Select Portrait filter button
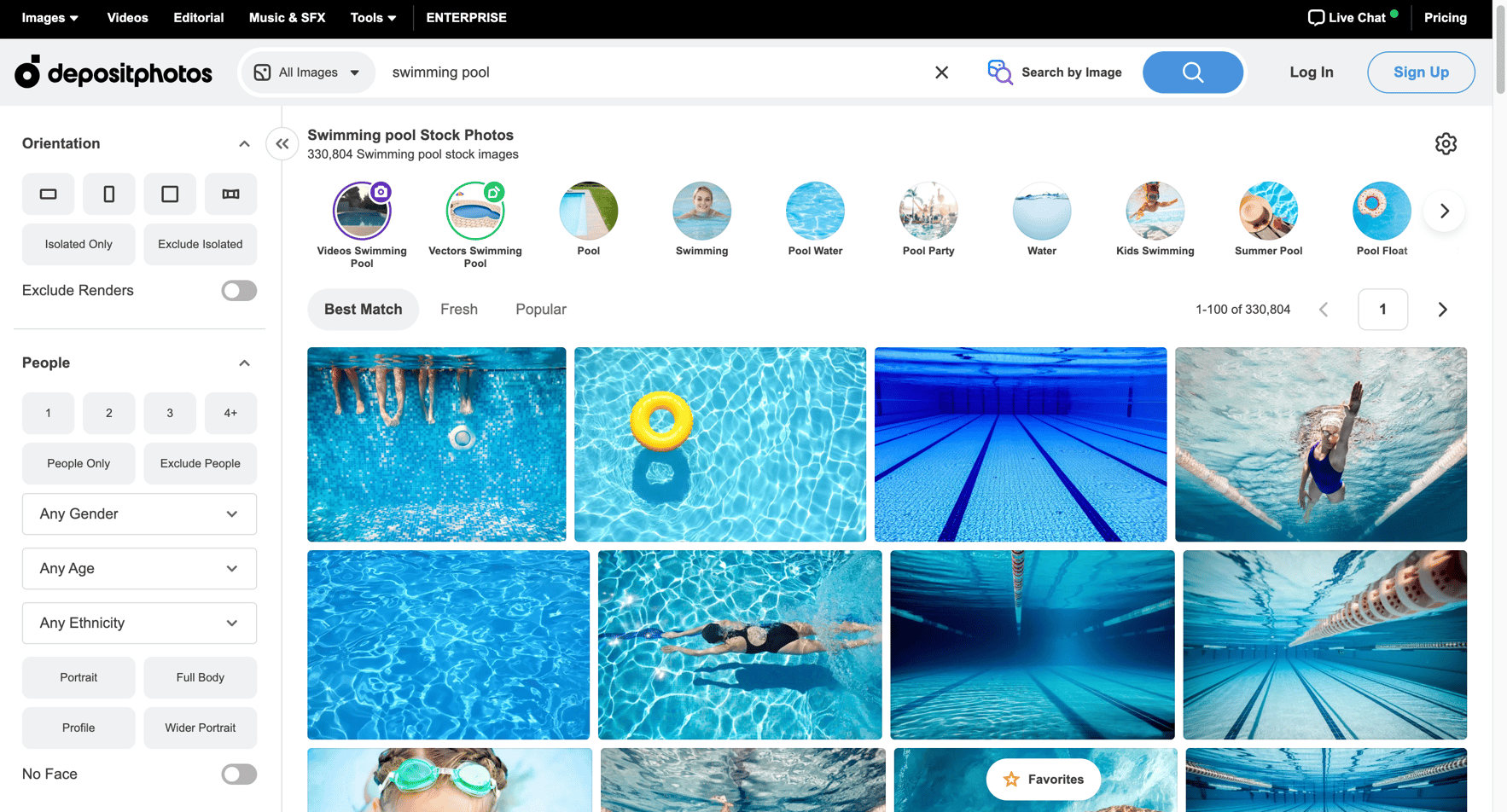Viewport: 1507px width, 812px height. click(x=79, y=677)
